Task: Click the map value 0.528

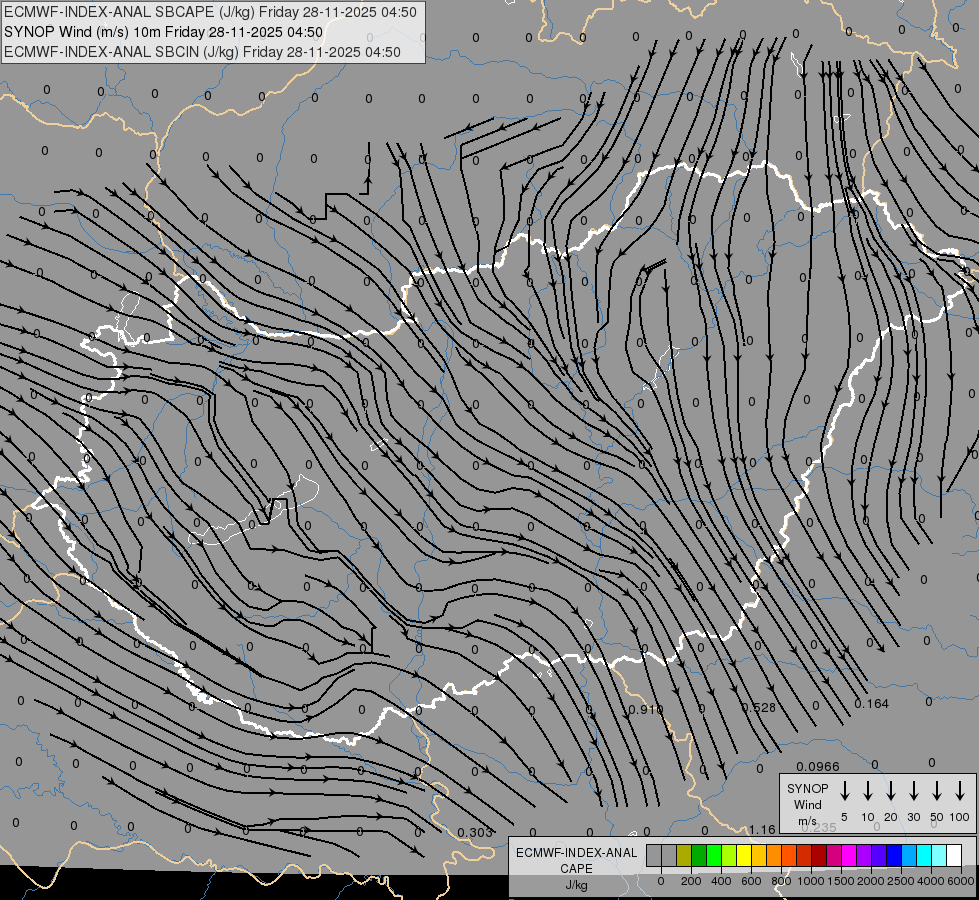Action: click(759, 707)
